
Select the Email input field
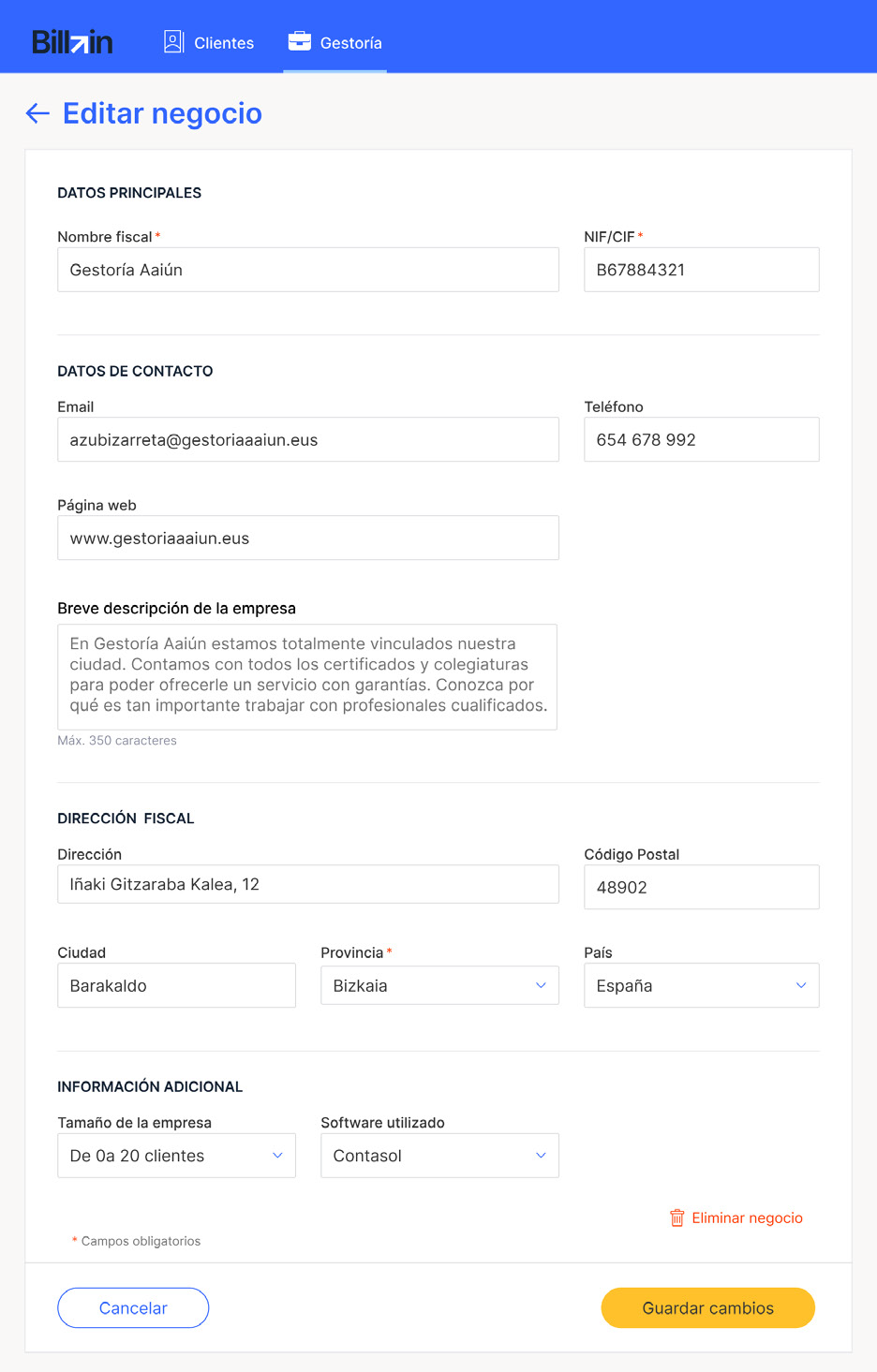tap(308, 439)
